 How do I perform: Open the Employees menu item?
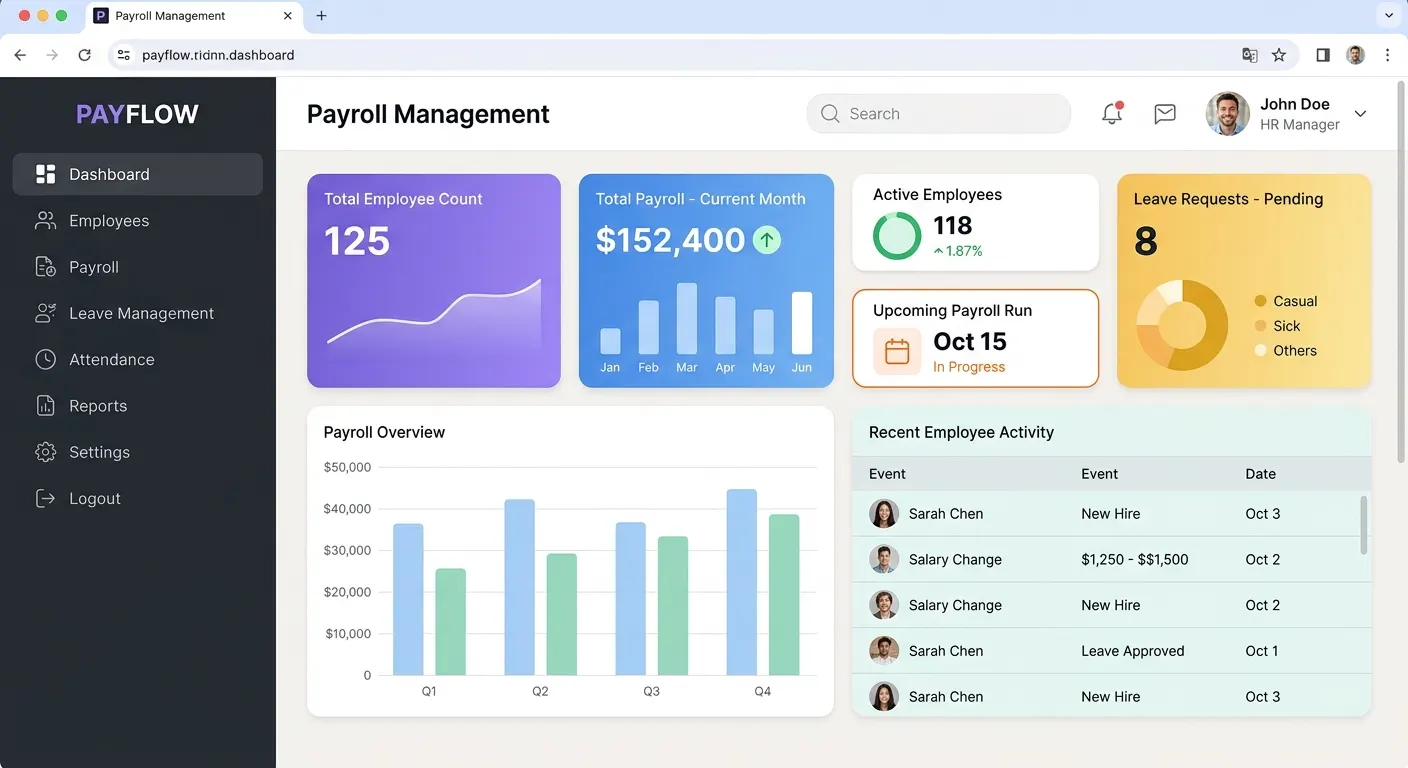138,221
